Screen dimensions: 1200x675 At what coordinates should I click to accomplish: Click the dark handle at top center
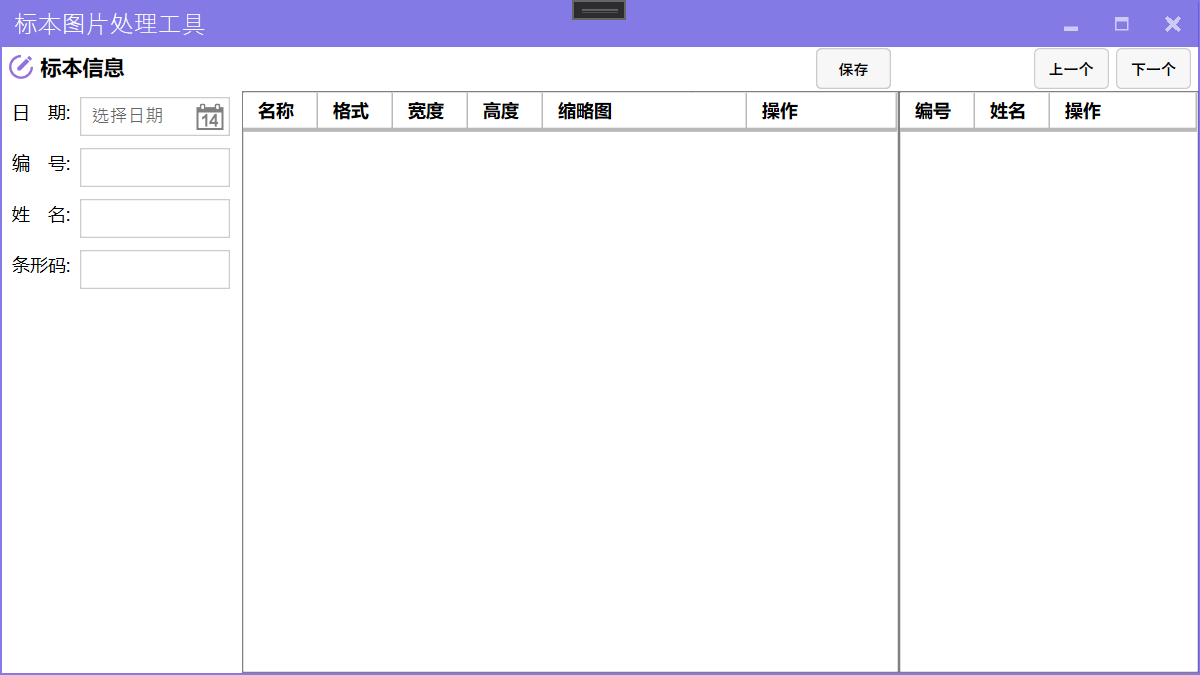[x=599, y=10]
